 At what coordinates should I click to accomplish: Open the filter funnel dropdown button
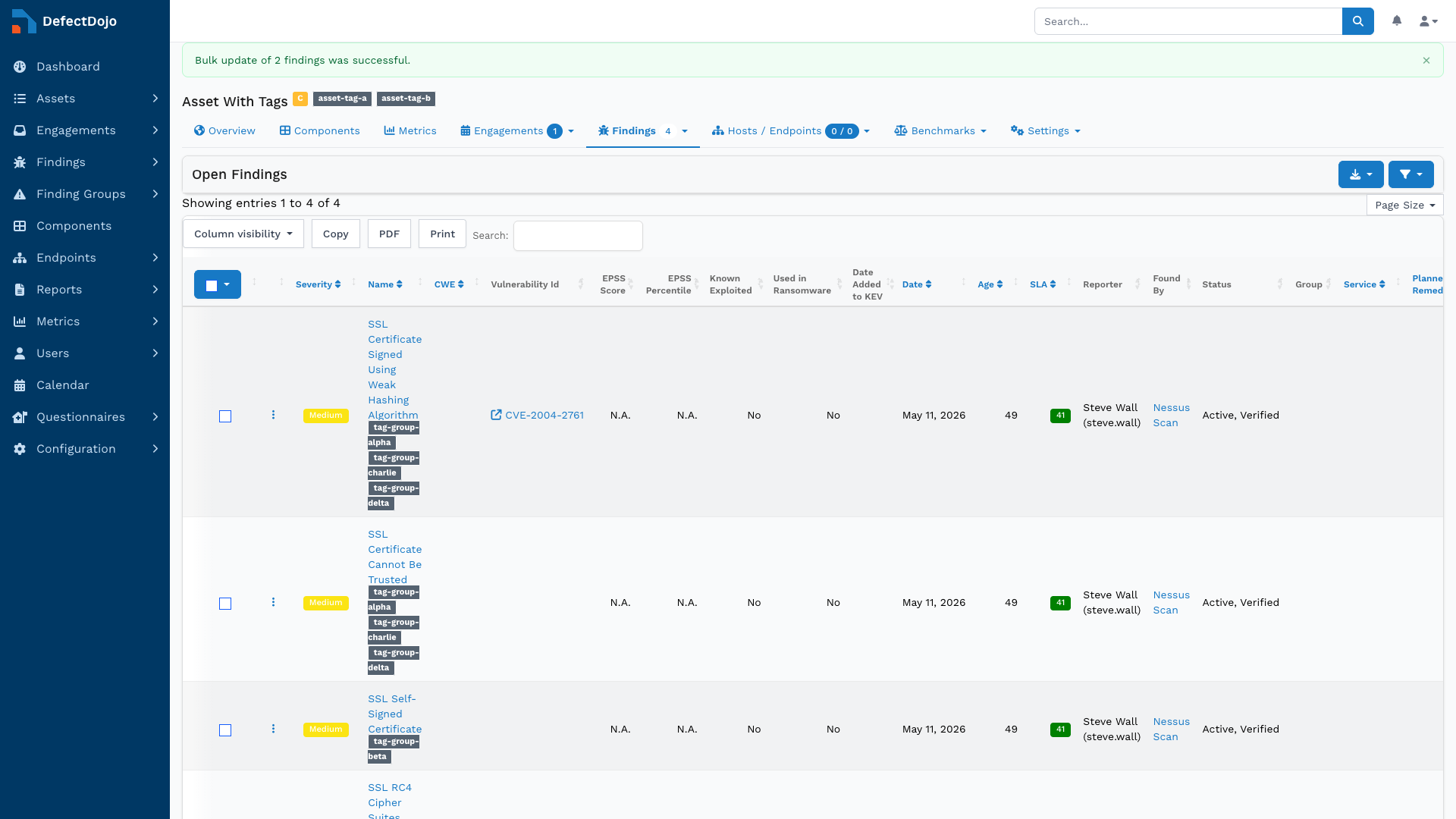tap(1410, 174)
